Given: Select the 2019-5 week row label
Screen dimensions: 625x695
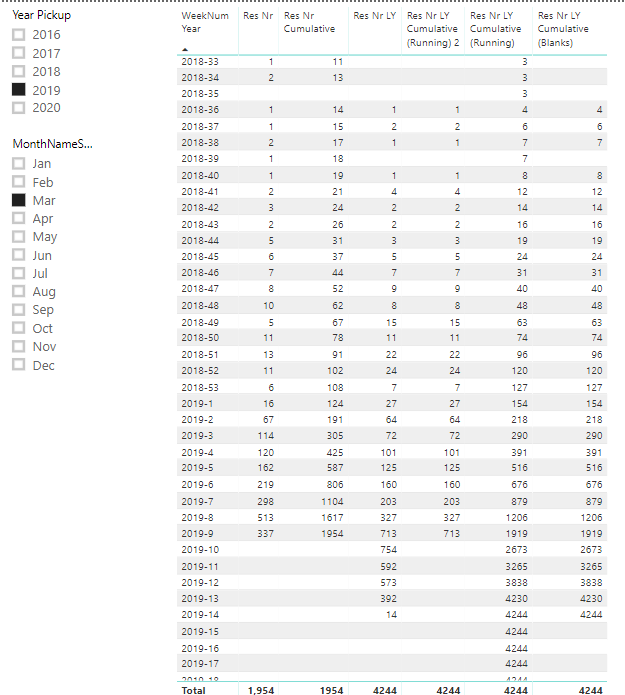Looking at the screenshot, I should tap(197, 468).
